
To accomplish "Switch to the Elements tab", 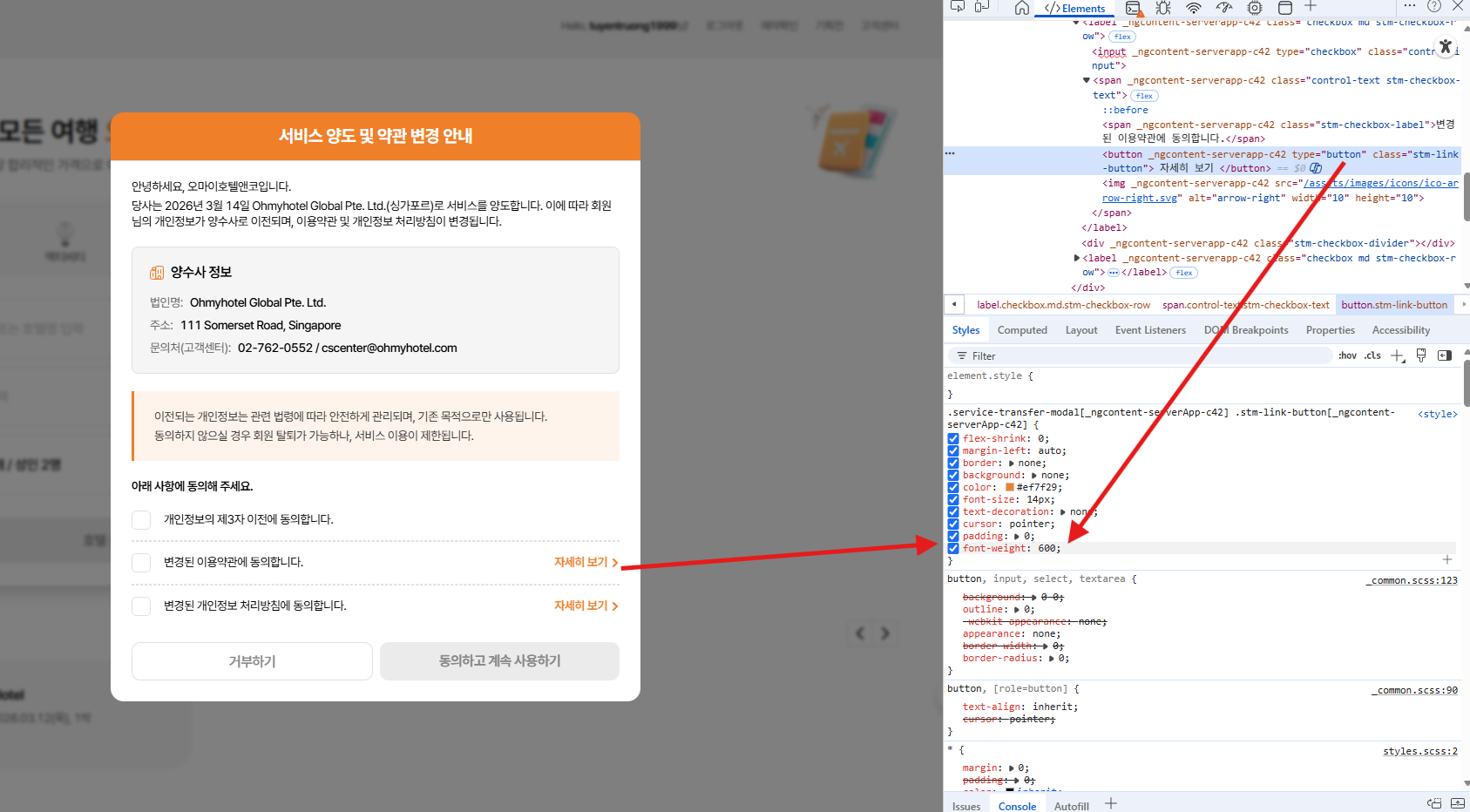I will [1075, 8].
